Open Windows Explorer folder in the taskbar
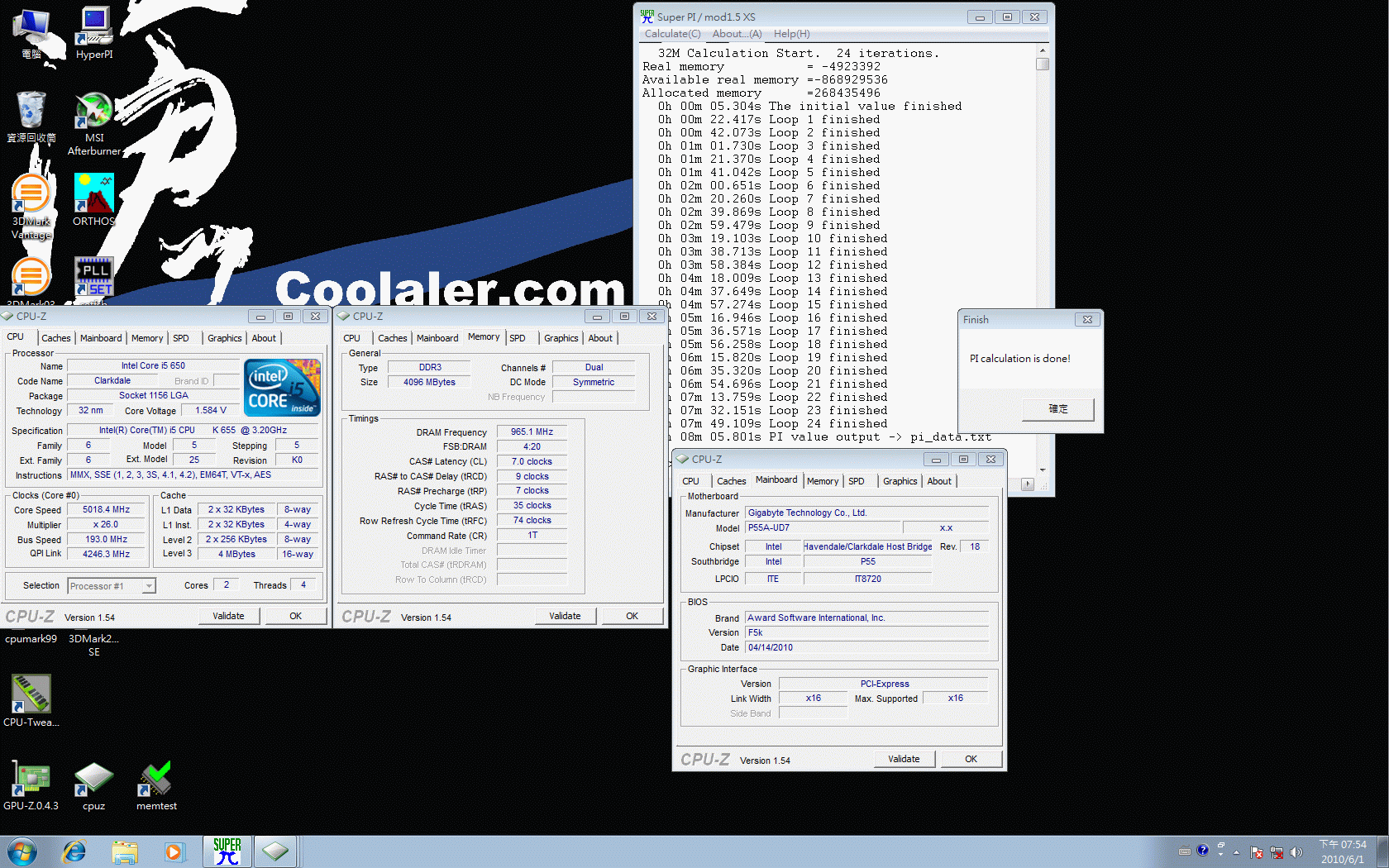1389x868 pixels. 125,851
